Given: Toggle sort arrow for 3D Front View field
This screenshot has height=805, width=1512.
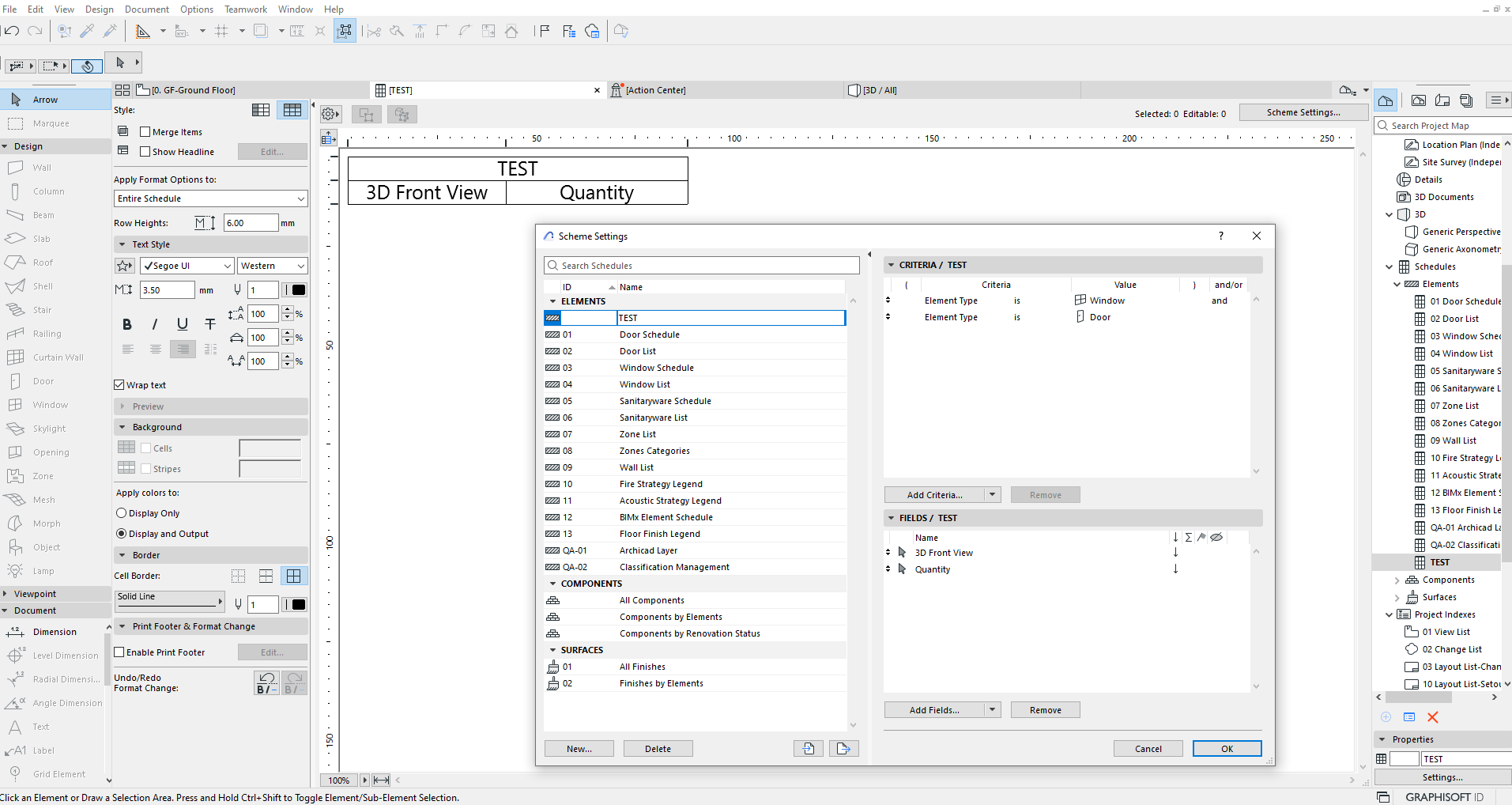Looking at the screenshot, I should [1176, 553].
